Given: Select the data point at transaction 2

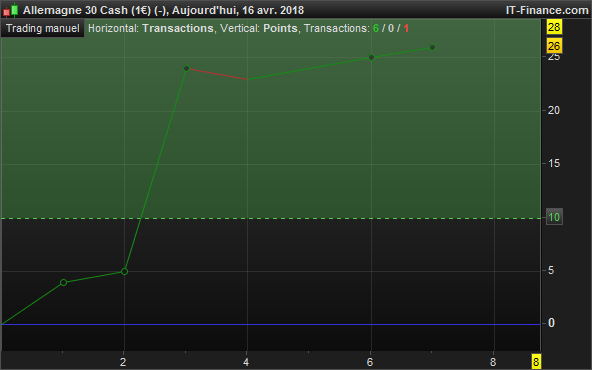Looking at the screenshot, I should pos(124,271).
